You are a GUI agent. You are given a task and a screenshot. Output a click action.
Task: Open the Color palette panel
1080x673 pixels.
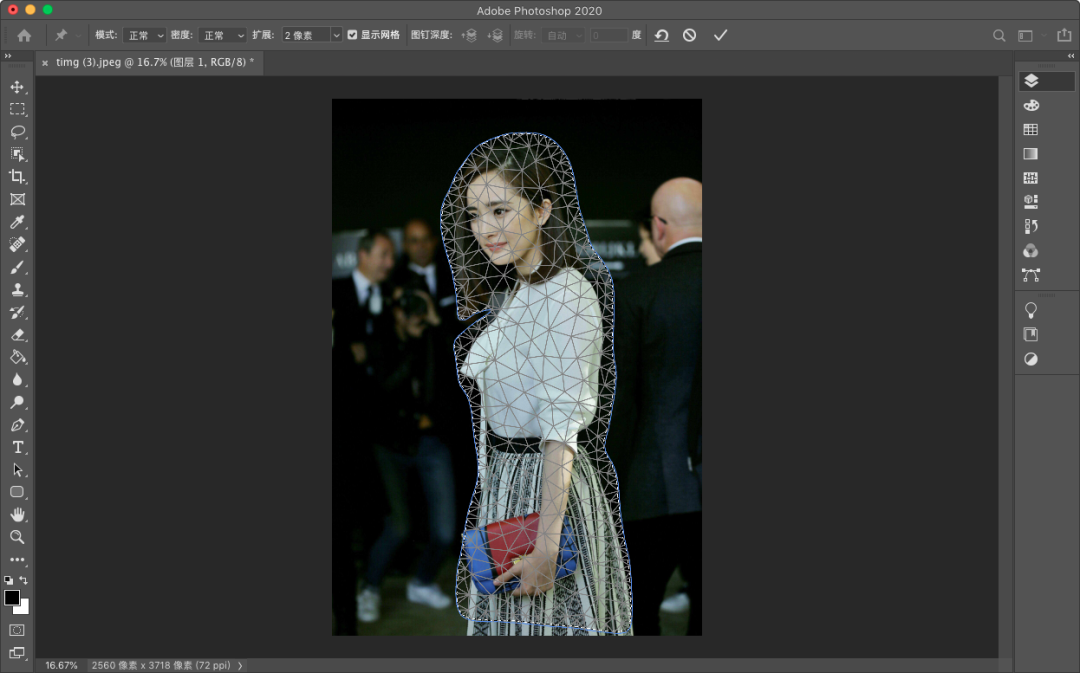pos(1031,105)
